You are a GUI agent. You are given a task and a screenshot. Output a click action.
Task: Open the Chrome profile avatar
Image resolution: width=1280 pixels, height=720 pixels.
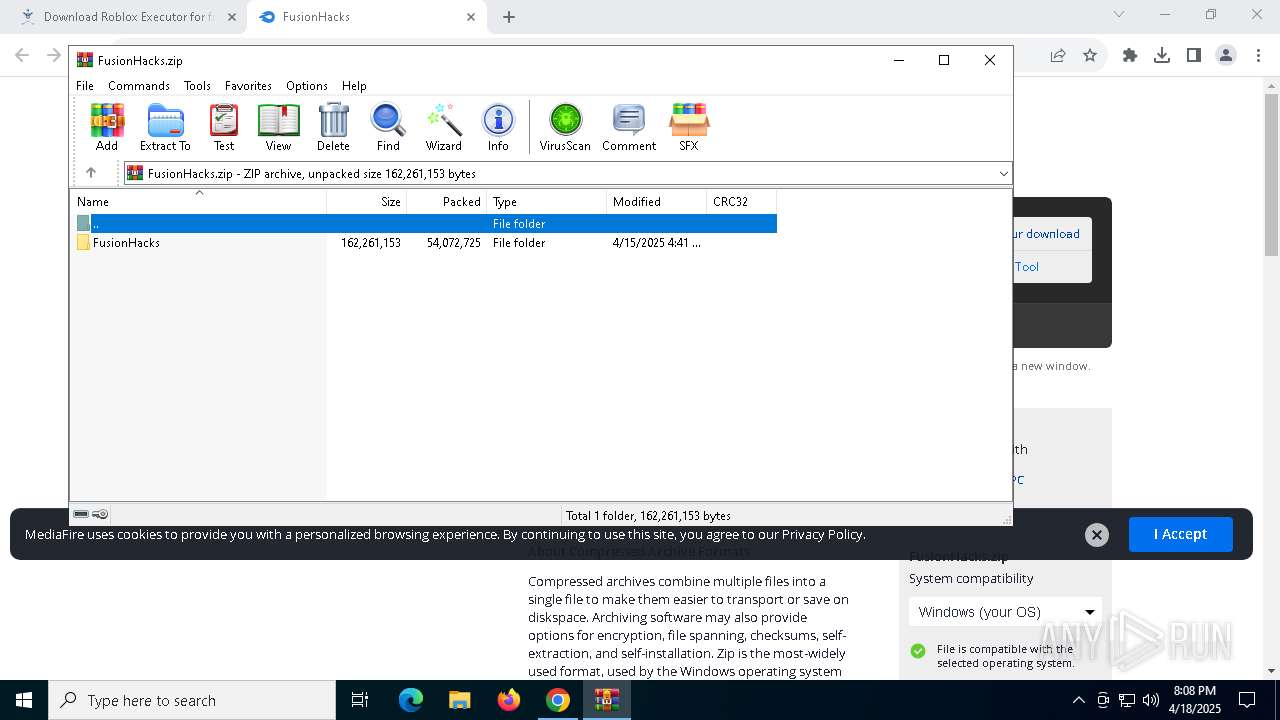click(1226, 56)
